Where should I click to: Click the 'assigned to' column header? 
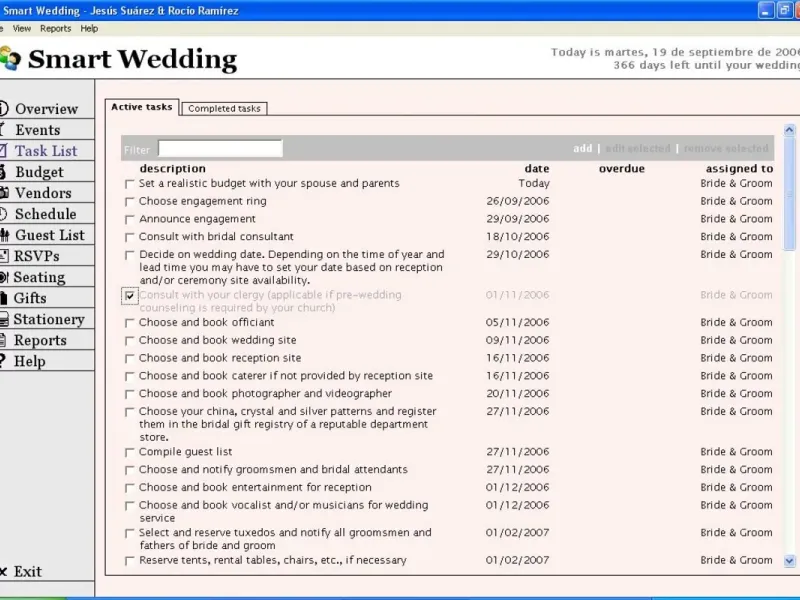point(739,168)
